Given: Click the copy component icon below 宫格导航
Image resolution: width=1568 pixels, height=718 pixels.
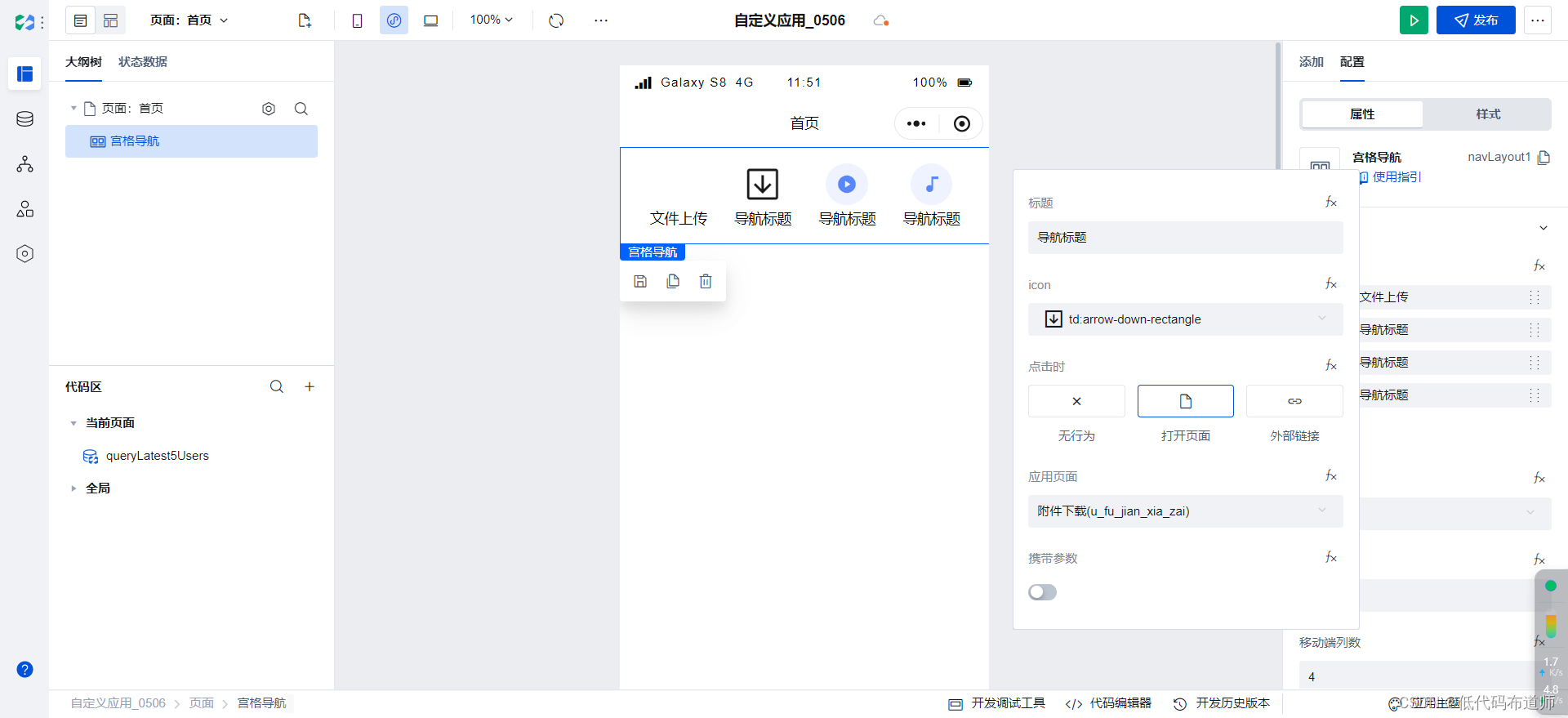Looking at the screenshot, I should [673, 281].
